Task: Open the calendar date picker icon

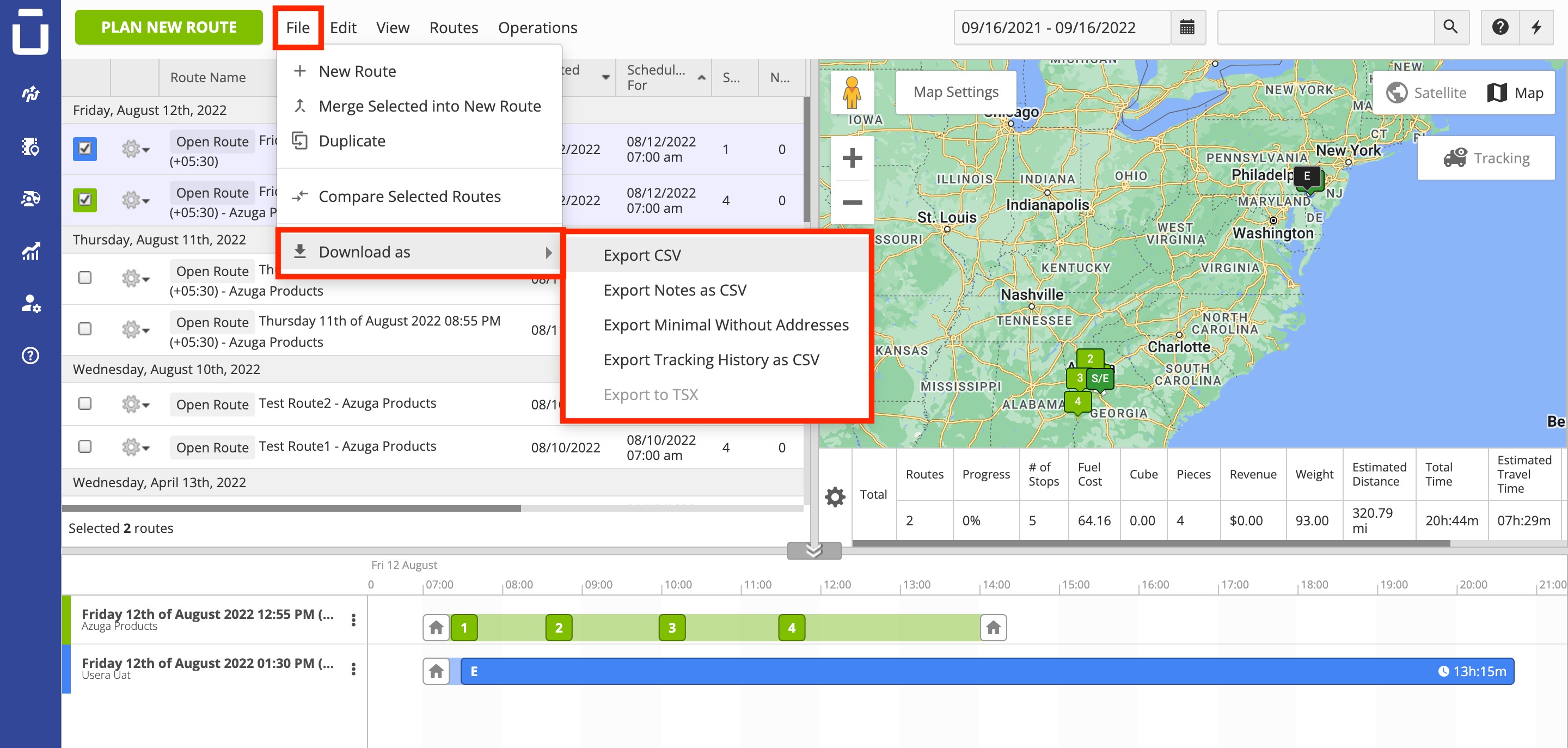Action: click(1187, 27)
